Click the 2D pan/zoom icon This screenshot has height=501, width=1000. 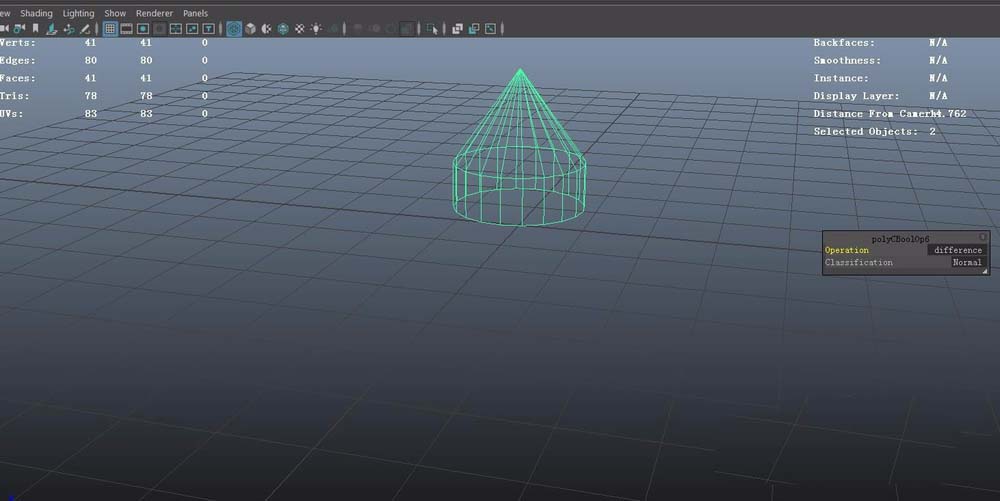tap(68, 29)
